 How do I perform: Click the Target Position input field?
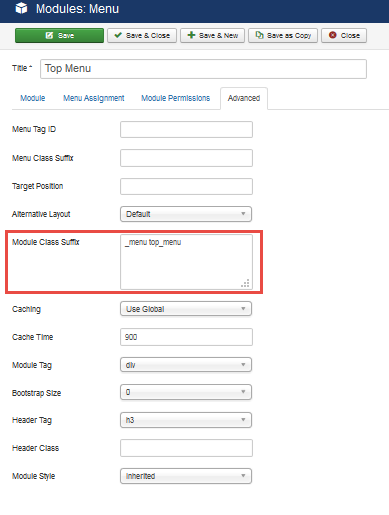pyautogui.click(x=186, y=186)
